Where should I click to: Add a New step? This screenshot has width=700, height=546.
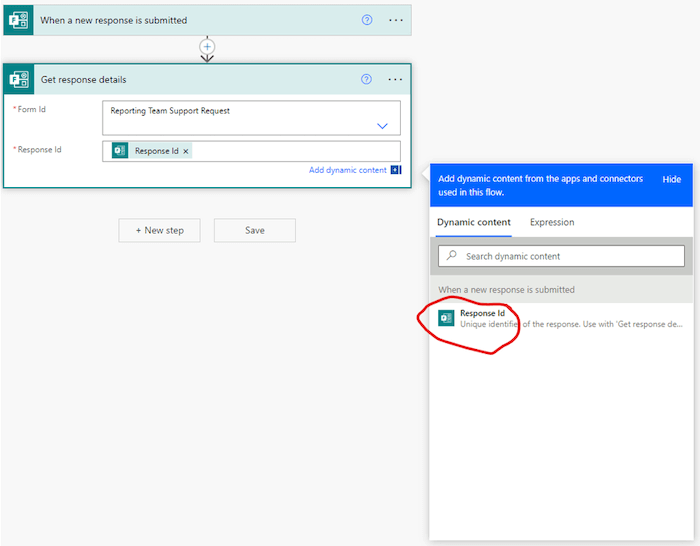tap(159, 230)
